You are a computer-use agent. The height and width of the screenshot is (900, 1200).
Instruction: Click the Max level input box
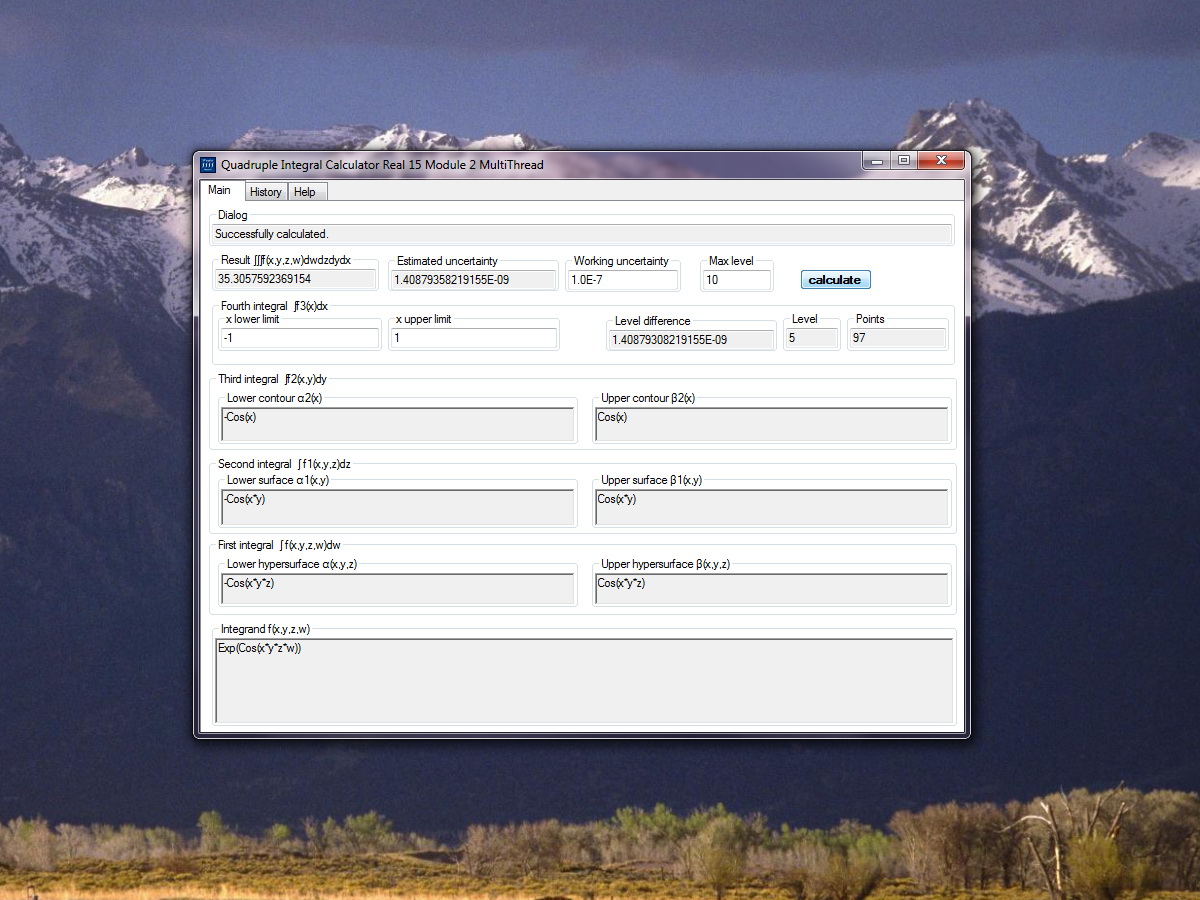pyautogui.click(x=737, y=280)
